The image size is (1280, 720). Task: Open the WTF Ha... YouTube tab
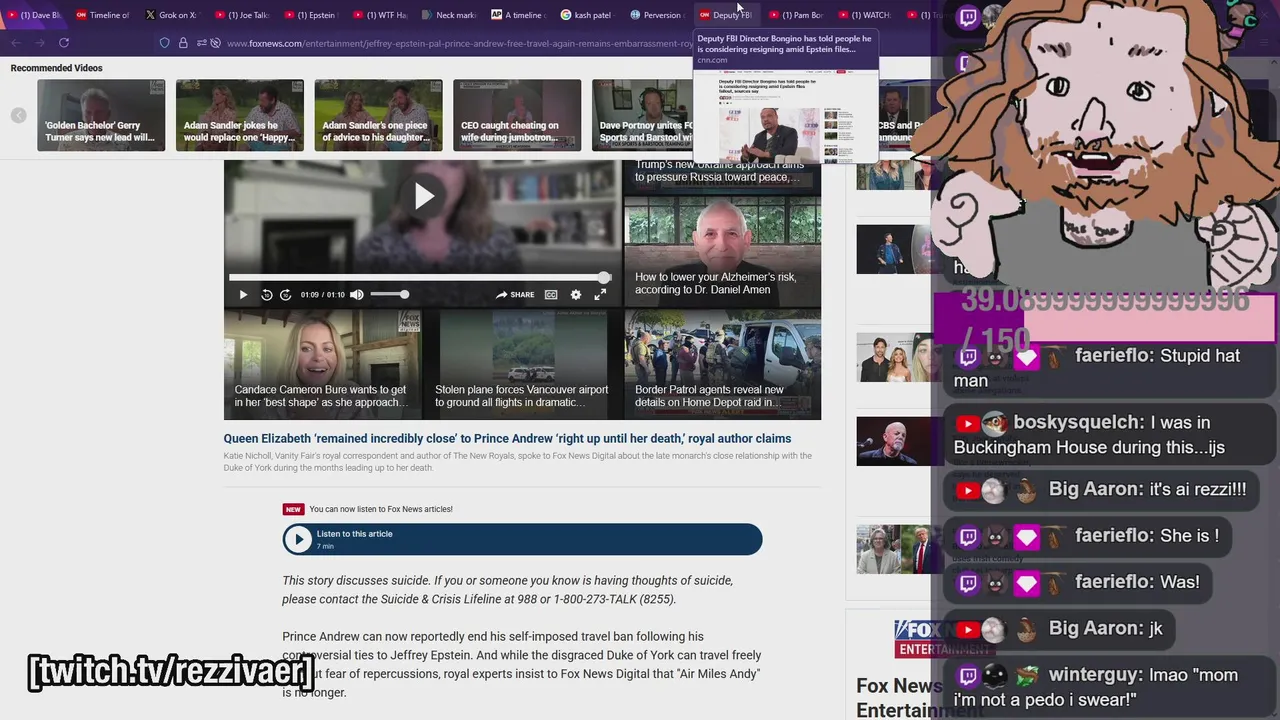click(378, 15)
